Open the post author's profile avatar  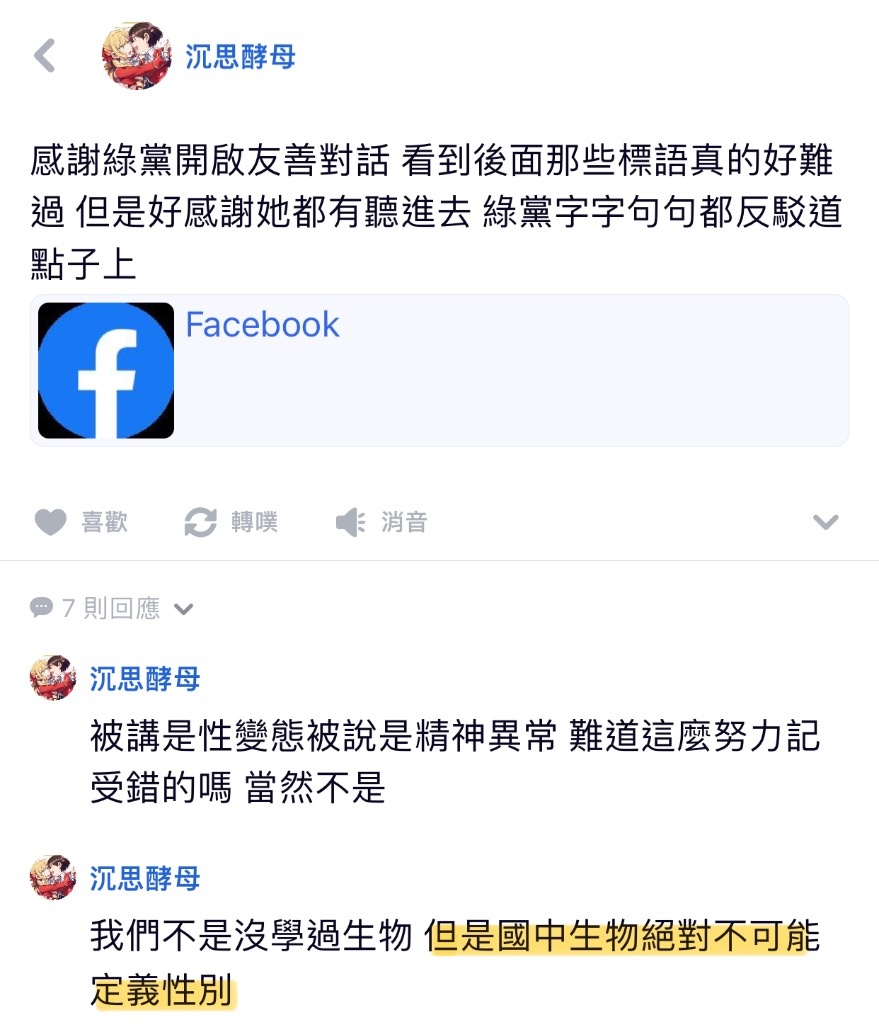[x=136, y=56]
